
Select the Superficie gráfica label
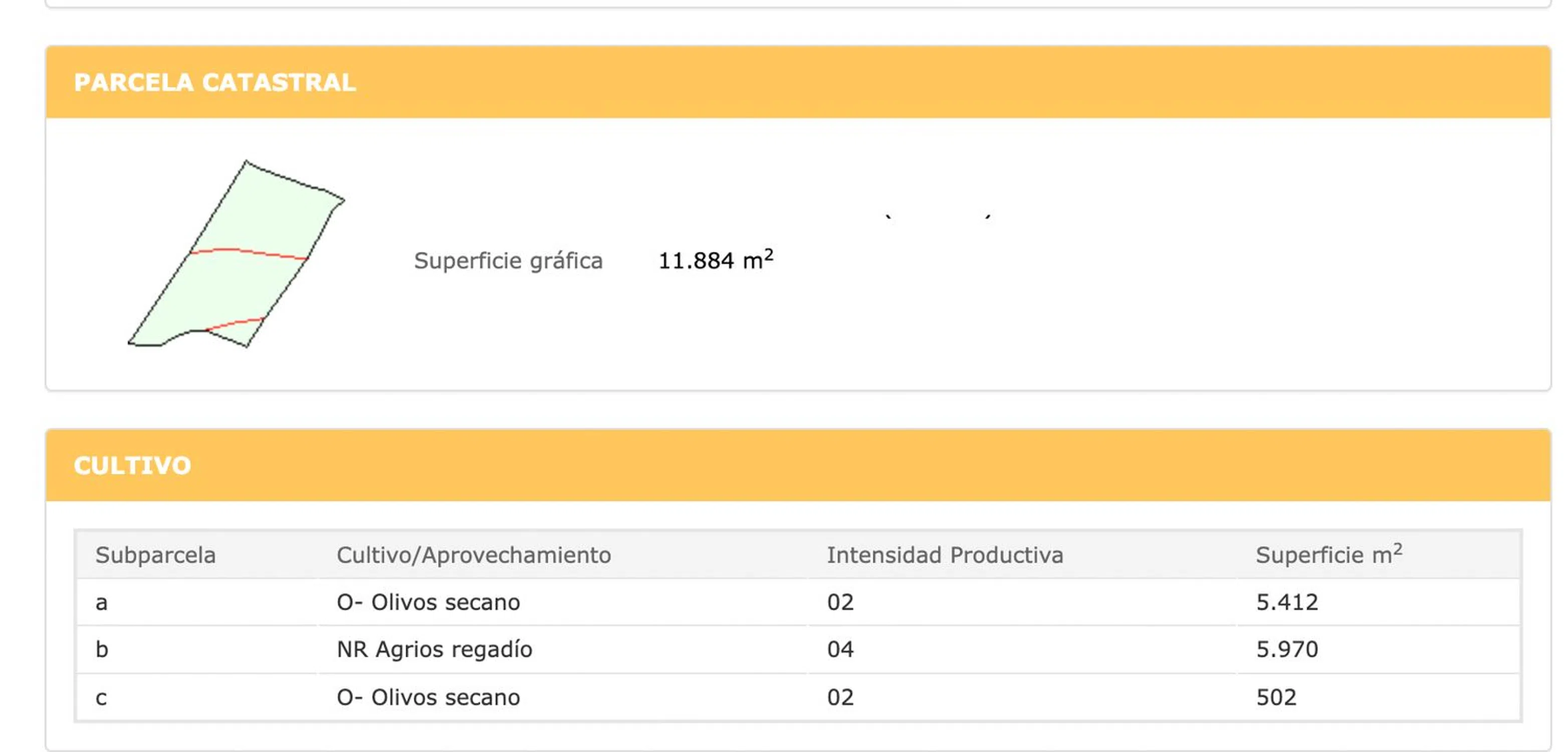508,261
